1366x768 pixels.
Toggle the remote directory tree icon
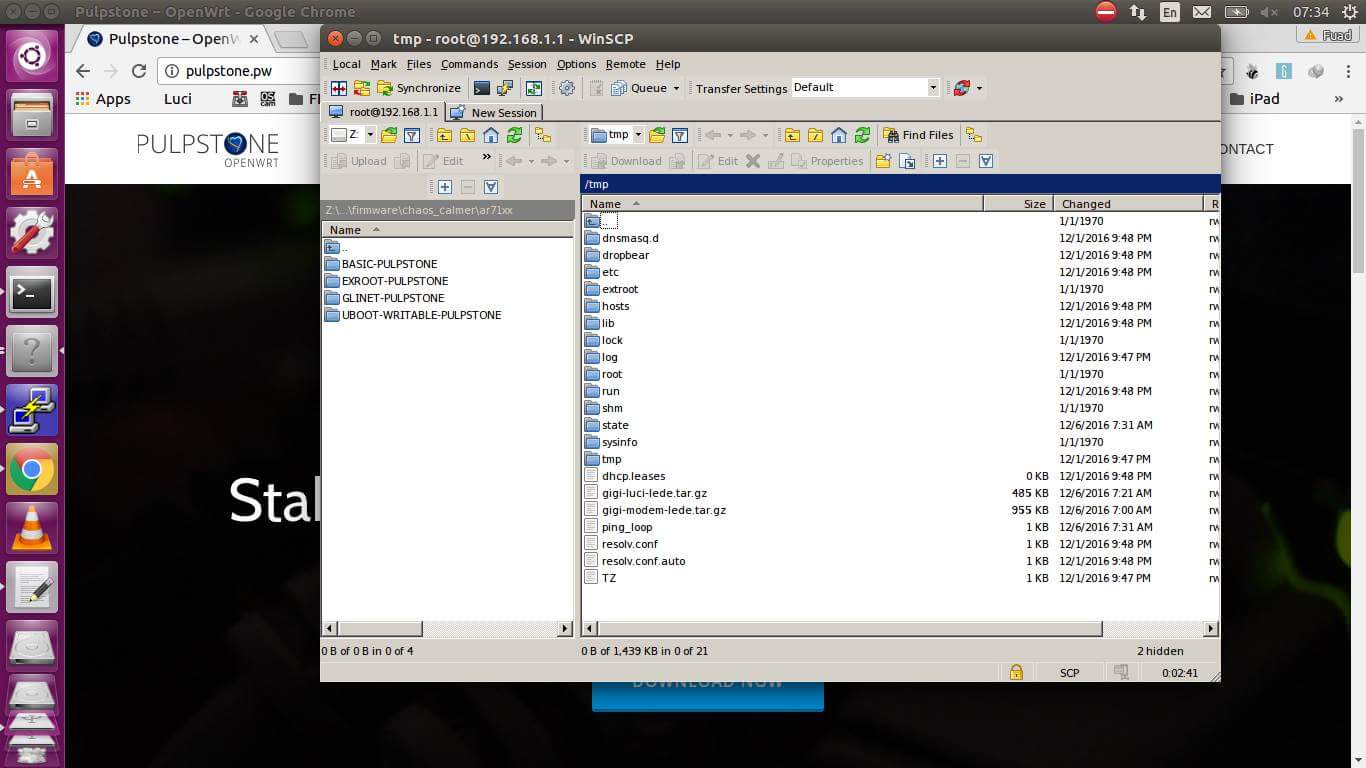point(973,135)
